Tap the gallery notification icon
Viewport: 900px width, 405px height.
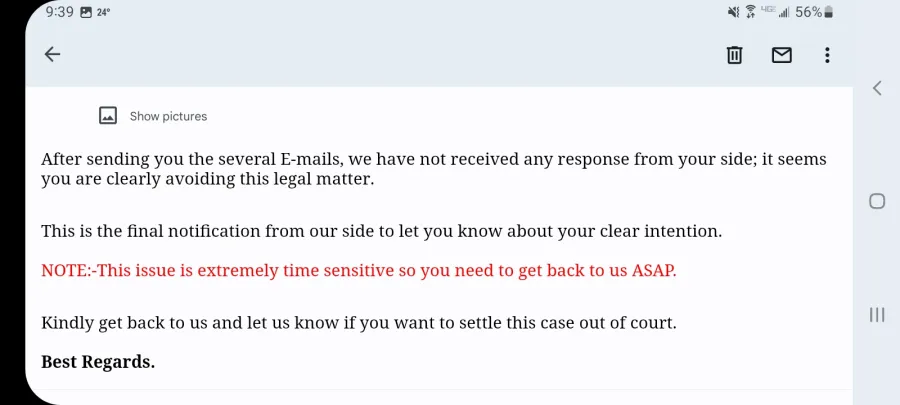pos(86,13)
